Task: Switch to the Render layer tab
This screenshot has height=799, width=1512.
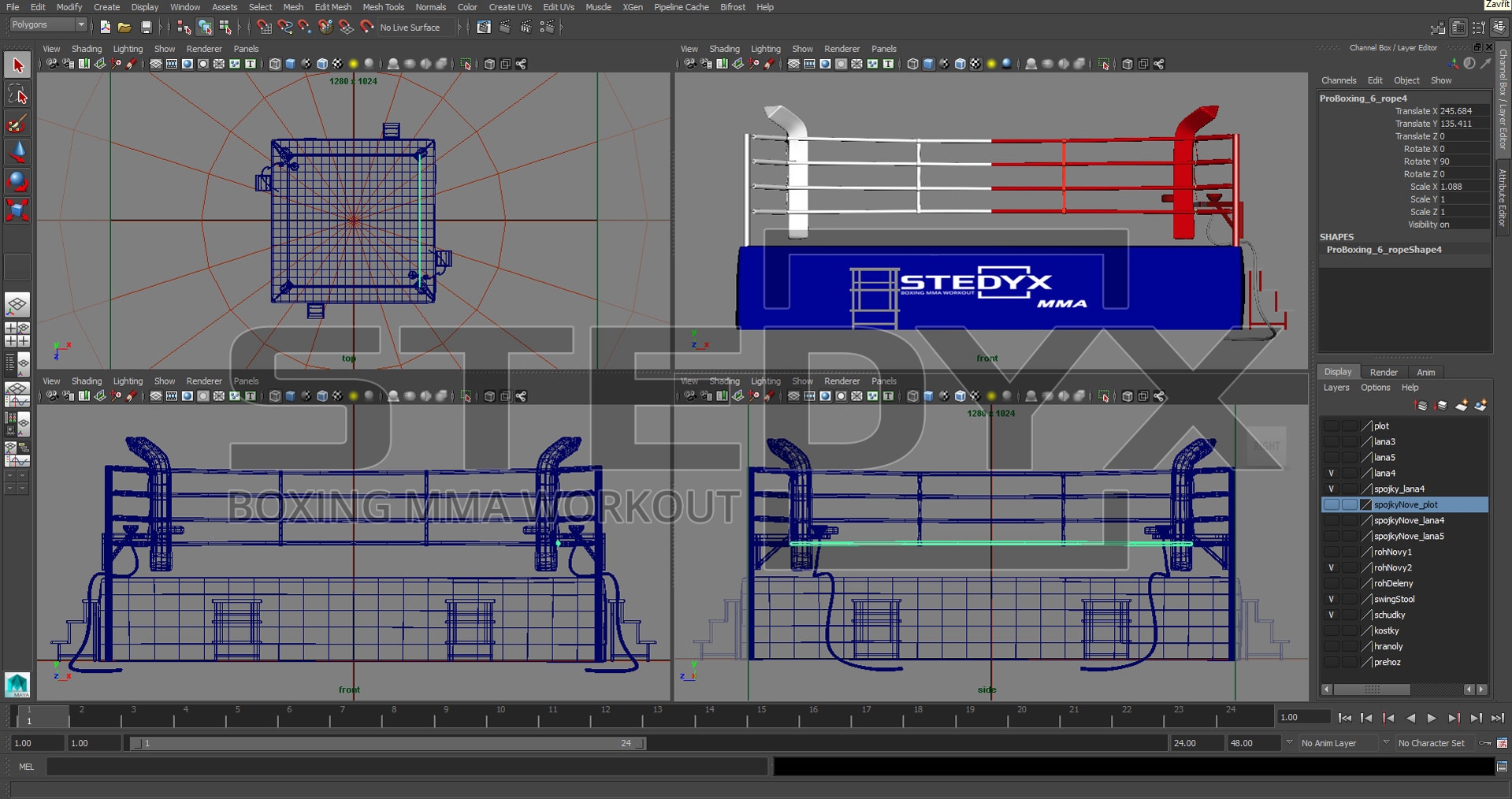Action: pyautogui.click(x=1384, y=372)
